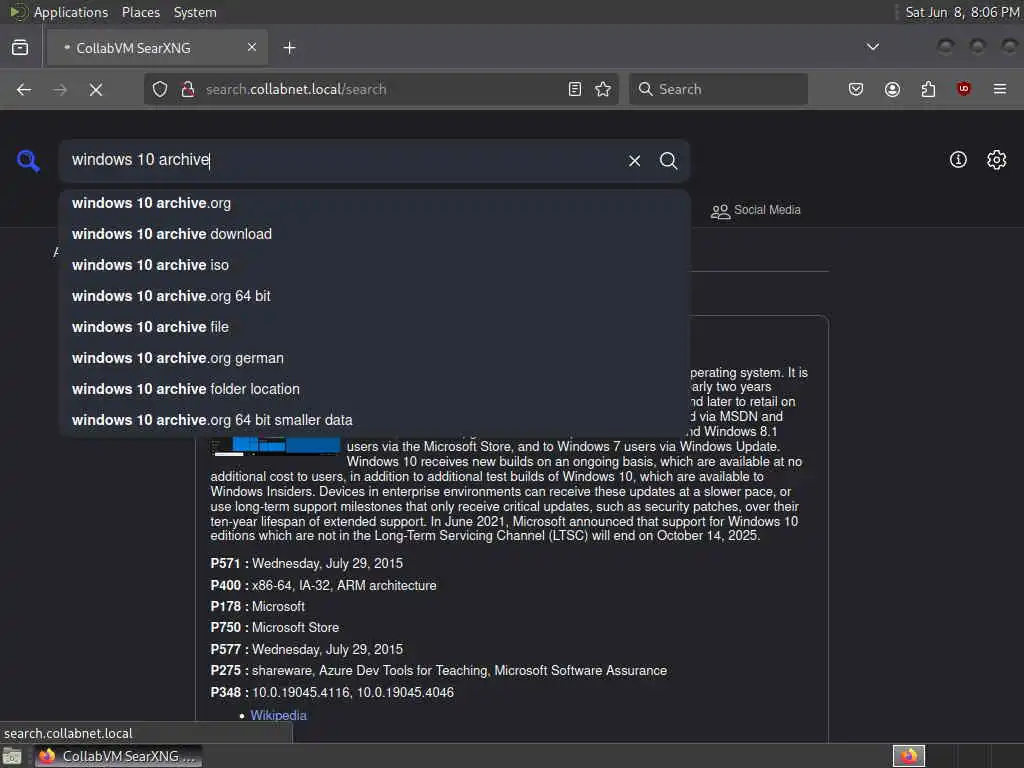Click the Firefox Search box
The height and width of the screenshot is (768, 1024).
point(718,89)
